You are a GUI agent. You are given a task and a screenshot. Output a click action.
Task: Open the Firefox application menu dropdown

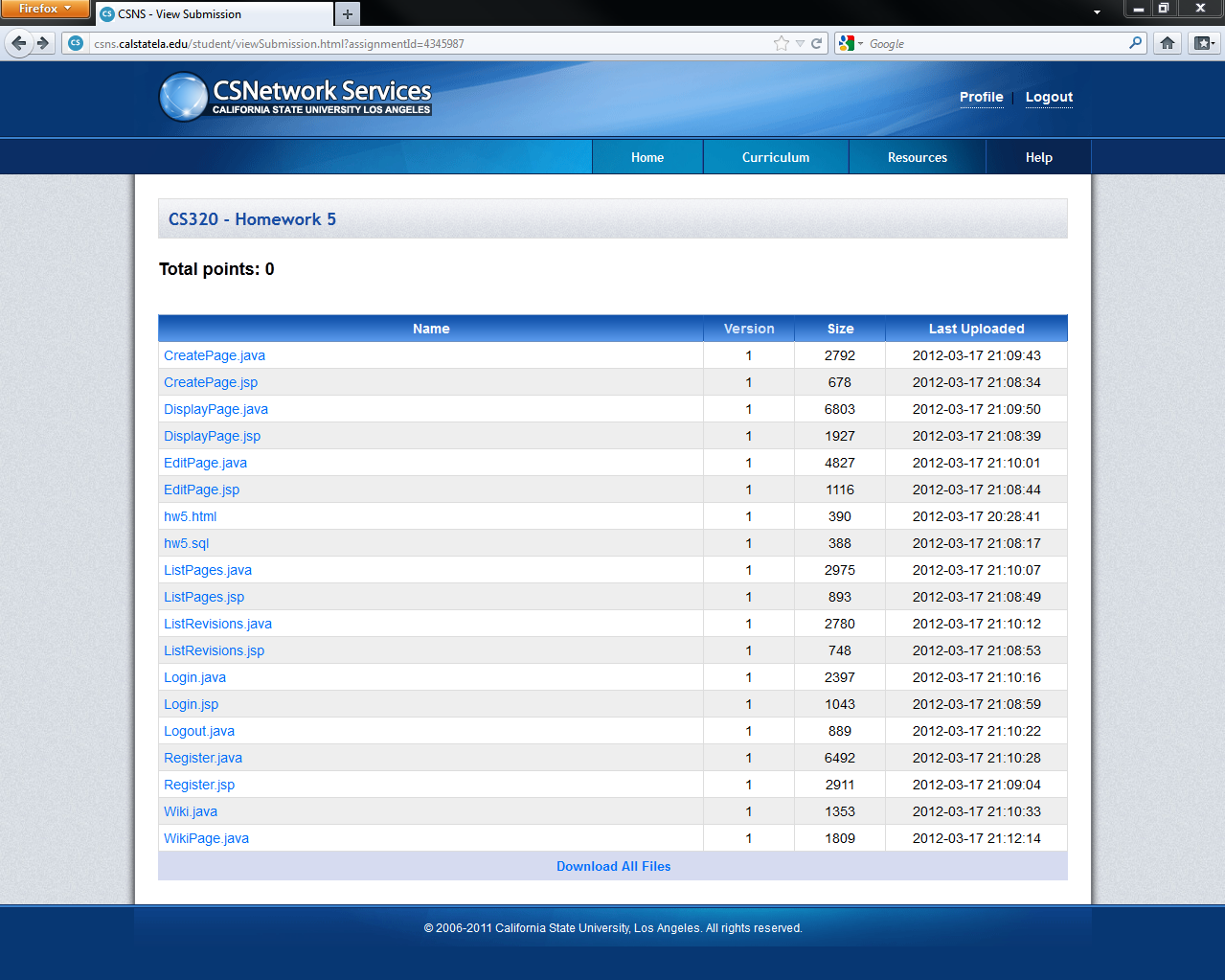[44, 9]
